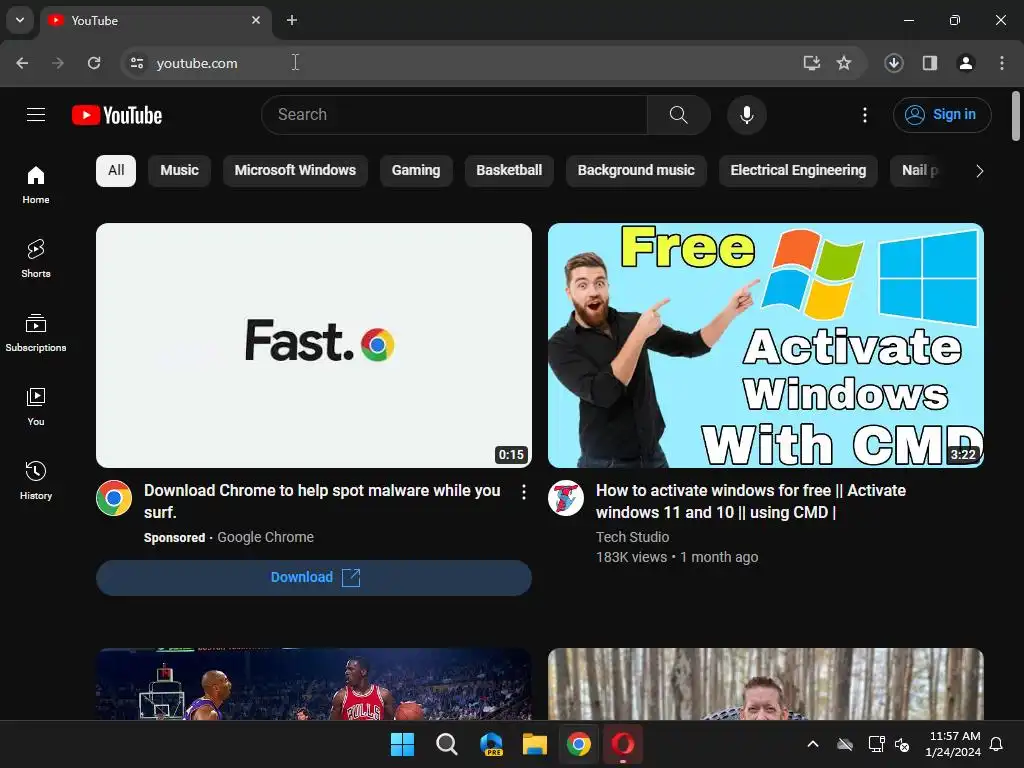Click the browser back arrow
This screenshot has height=768, width=1024.
pos(22,63)
